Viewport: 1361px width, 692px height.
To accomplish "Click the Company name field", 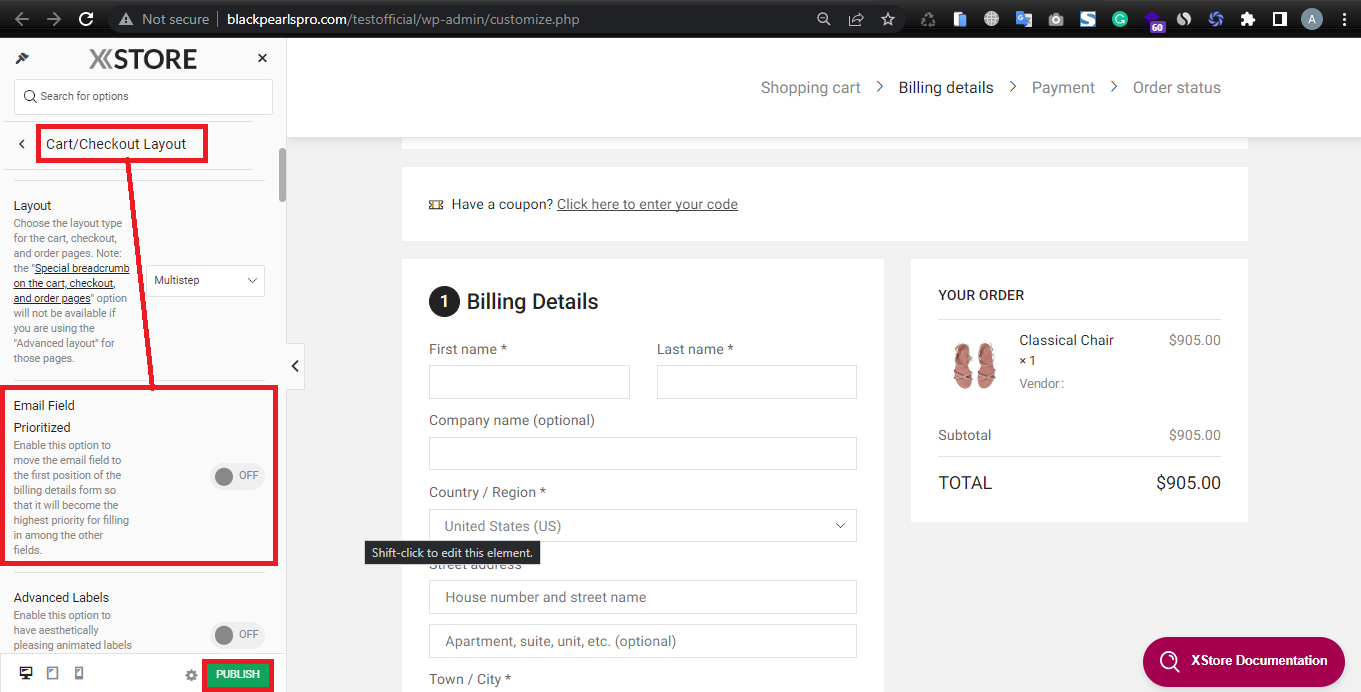I will 643,453.
